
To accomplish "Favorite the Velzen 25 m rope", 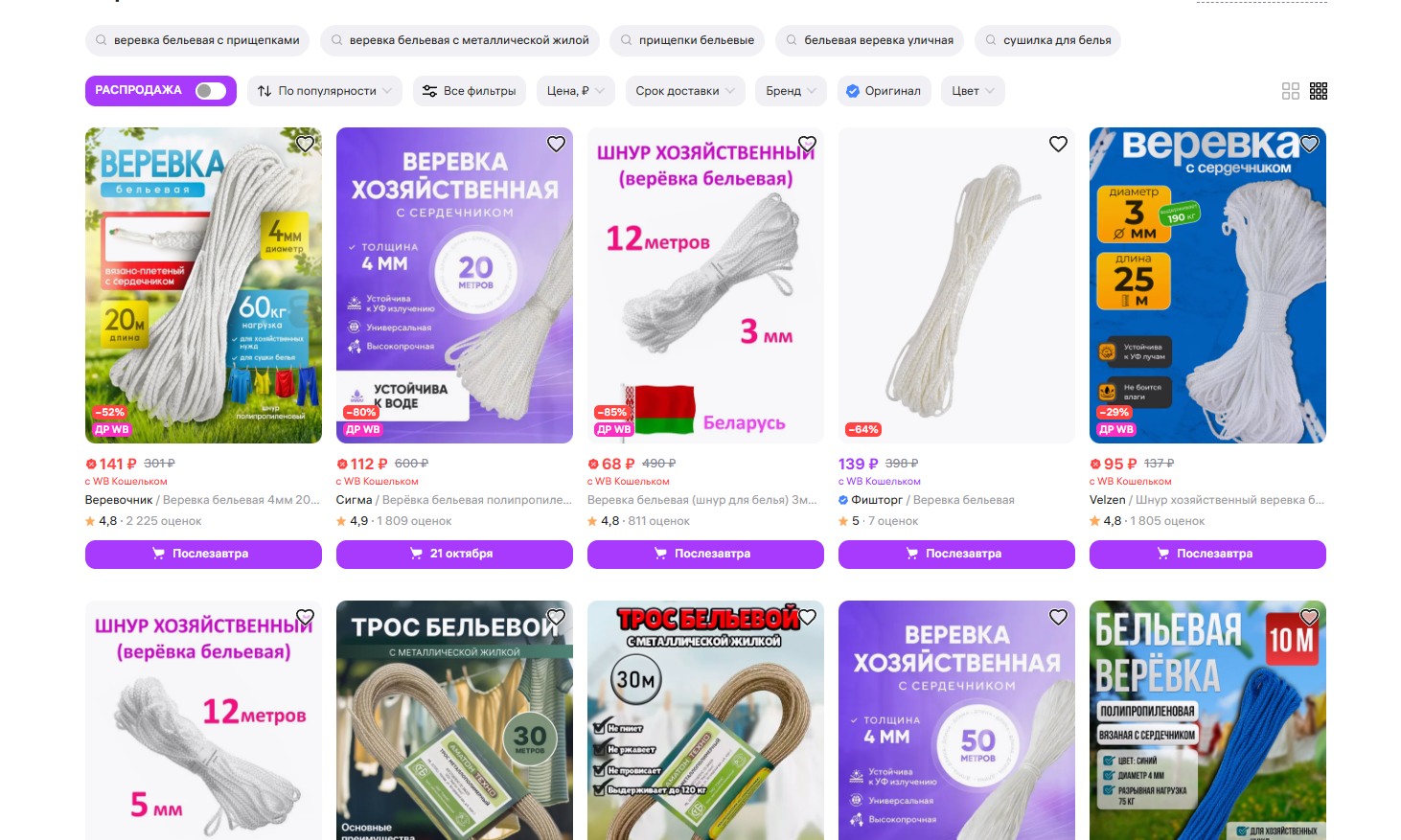I will 1309,144.
